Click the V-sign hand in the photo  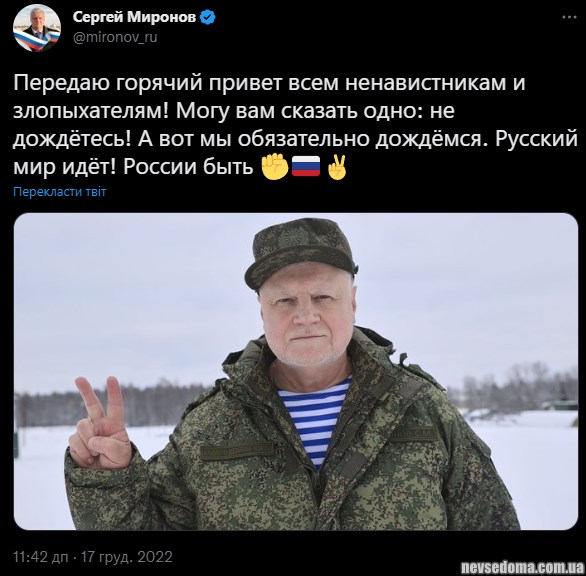[100, 422]
